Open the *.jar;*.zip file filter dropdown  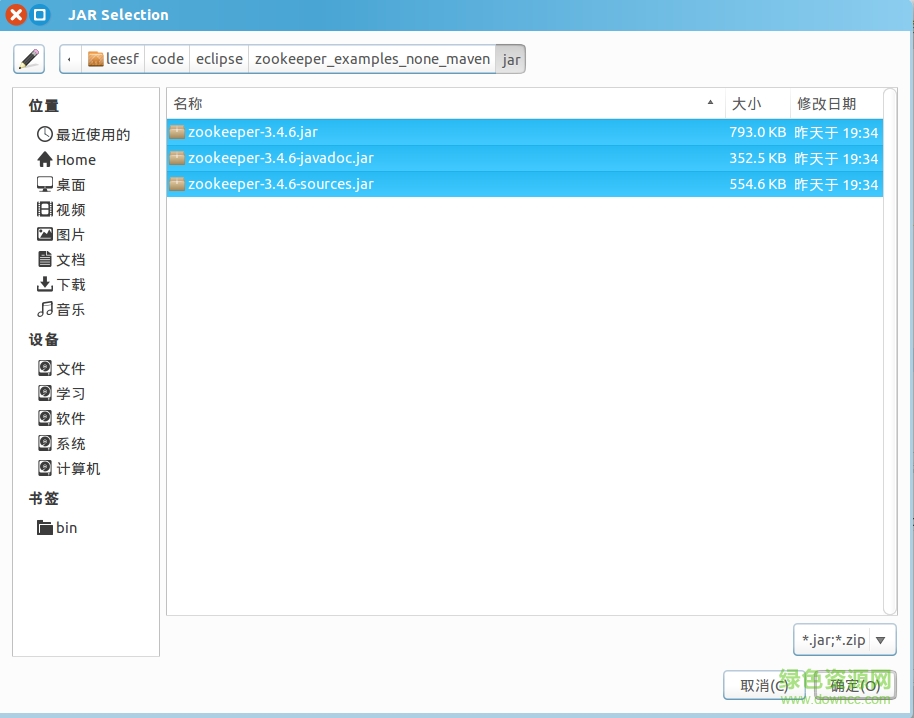[843, 640]
